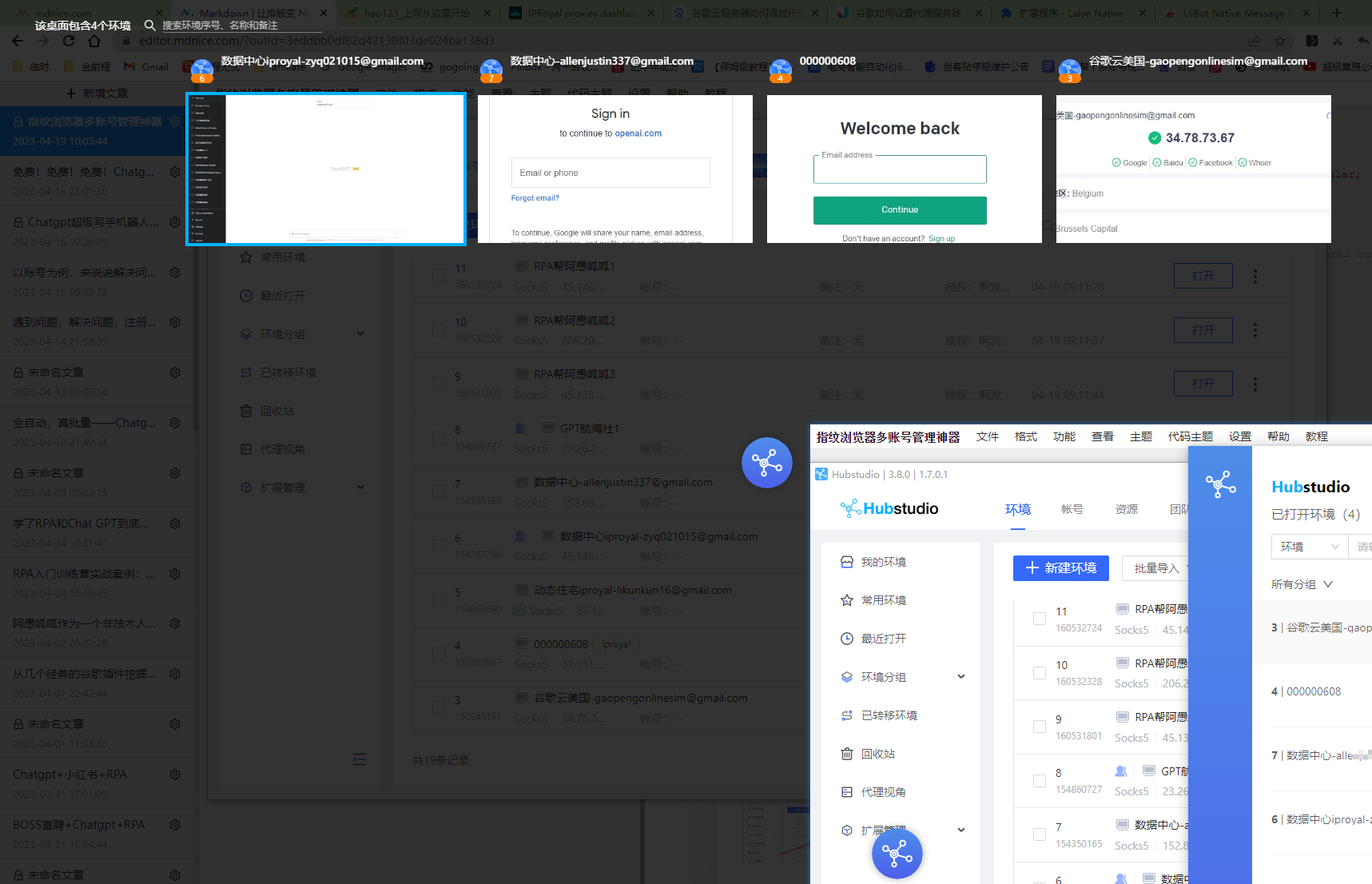Screen dimensions: 1372x884
Task: Tick enlarged-view checkbox for row 8
Action: pyautogui.click(x=1040, y=781)
